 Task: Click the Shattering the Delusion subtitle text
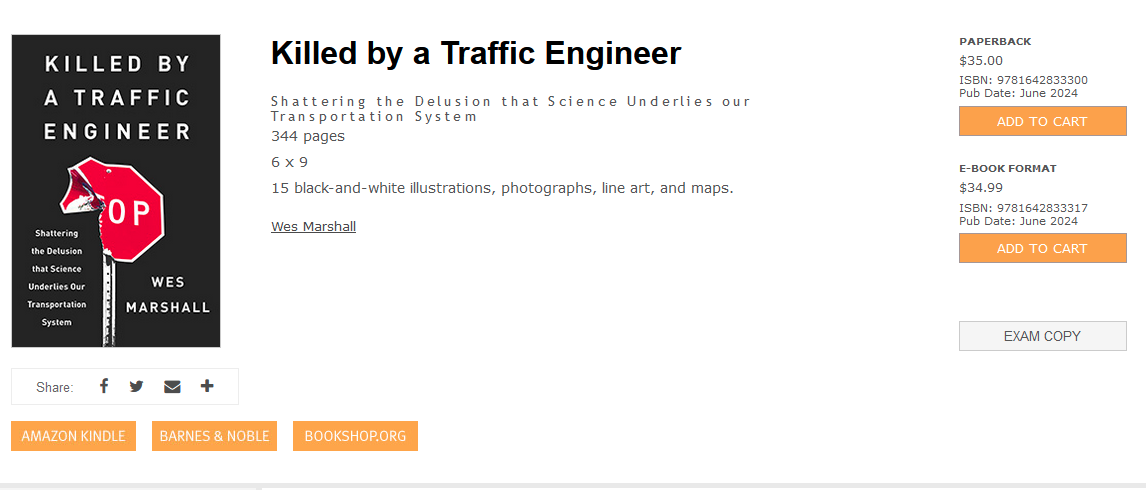(510, 108)
